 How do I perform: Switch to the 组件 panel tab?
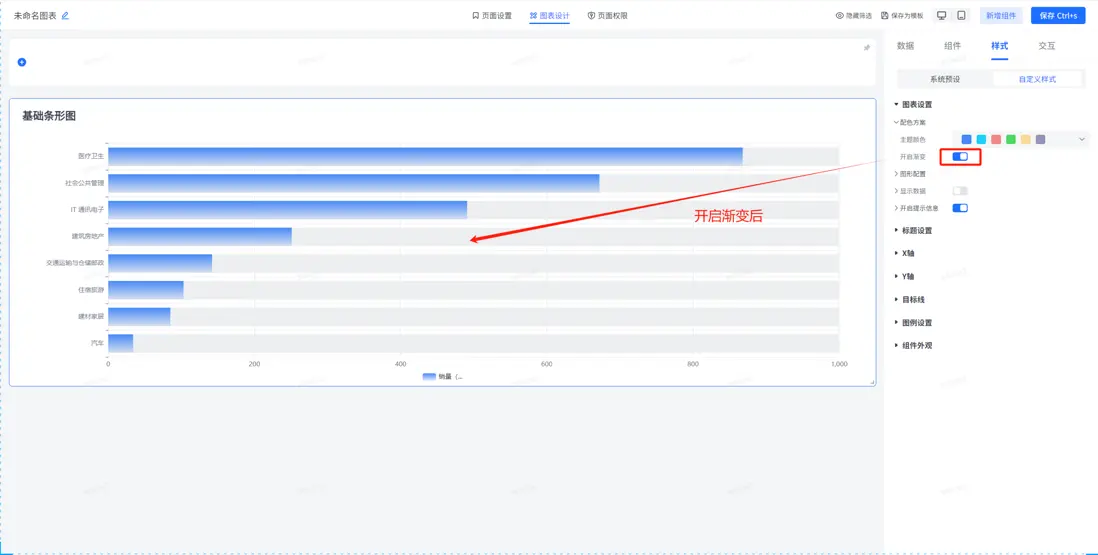click(x=952, y=45)
